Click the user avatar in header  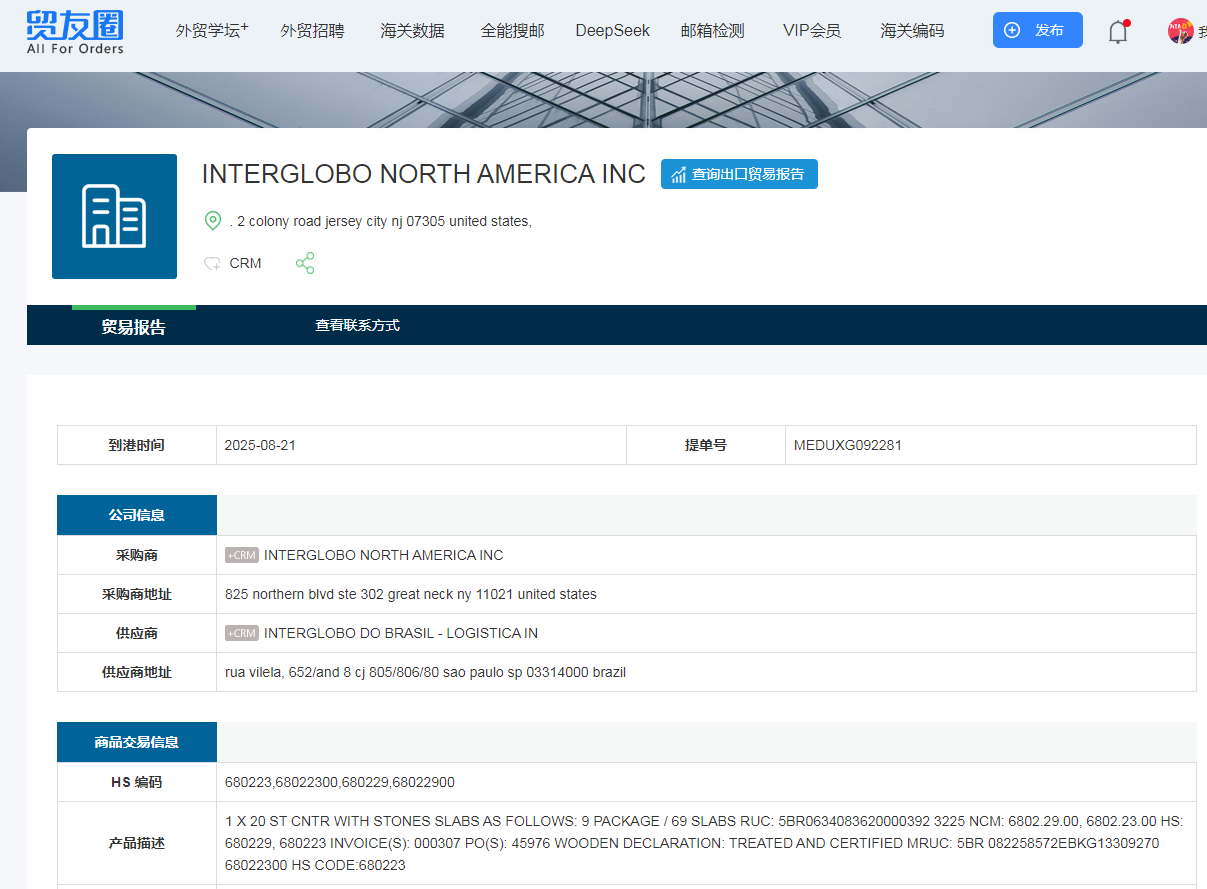tap(1180, 31)
